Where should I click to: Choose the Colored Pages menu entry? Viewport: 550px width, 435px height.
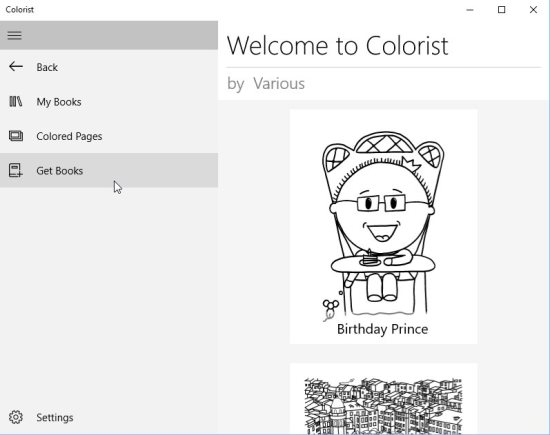[109, 136]
